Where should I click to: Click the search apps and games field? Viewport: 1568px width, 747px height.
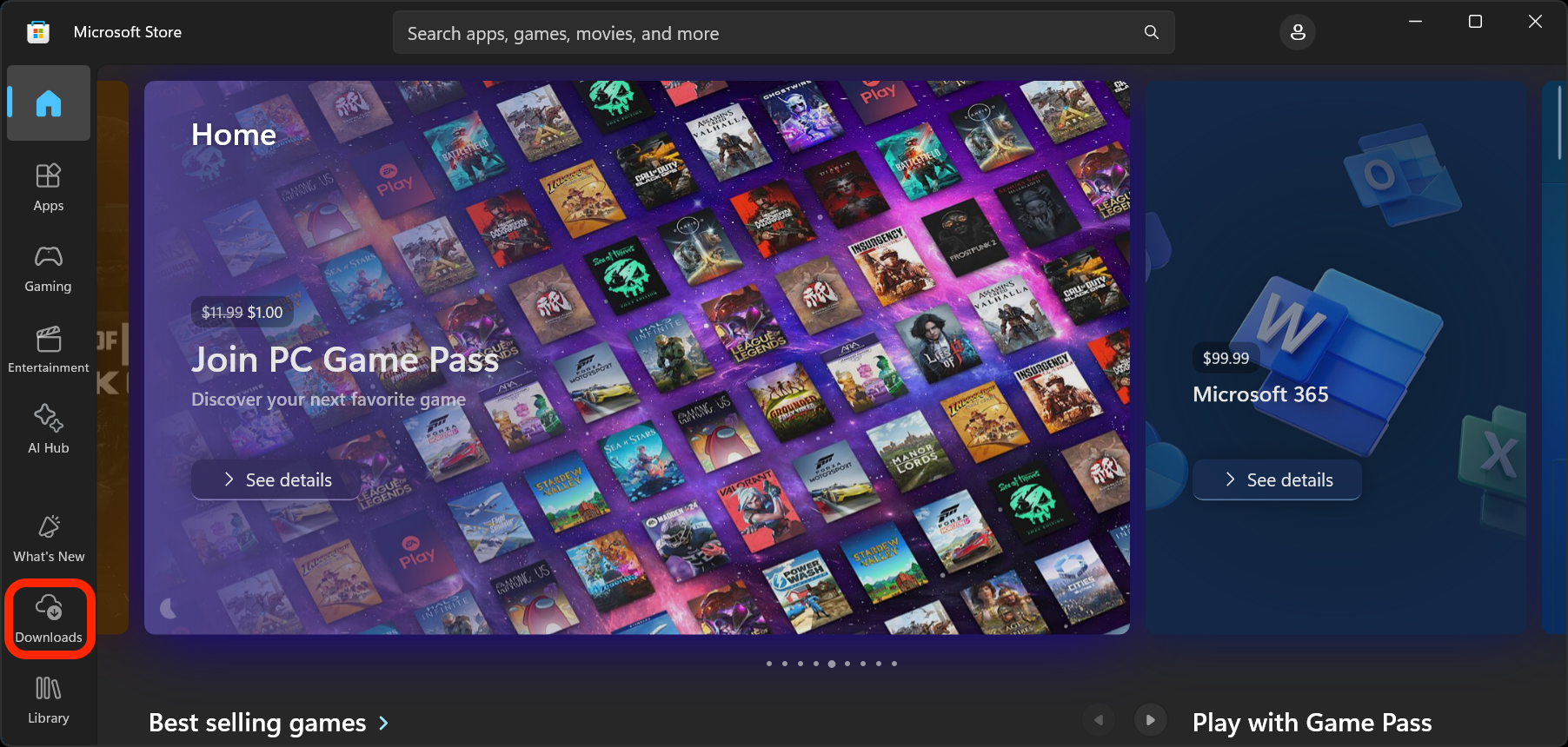[x=784, y=33]
